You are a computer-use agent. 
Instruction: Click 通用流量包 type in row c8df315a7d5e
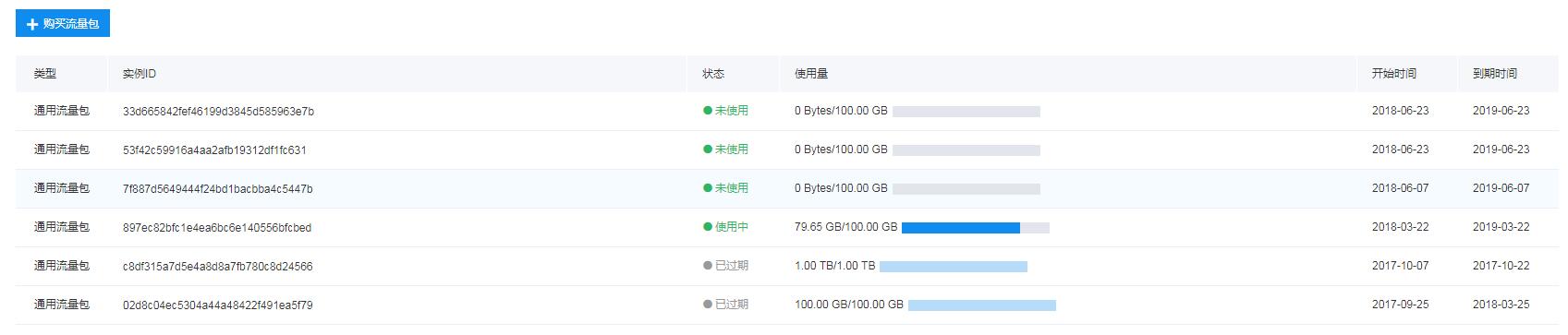tap(62, 266)
